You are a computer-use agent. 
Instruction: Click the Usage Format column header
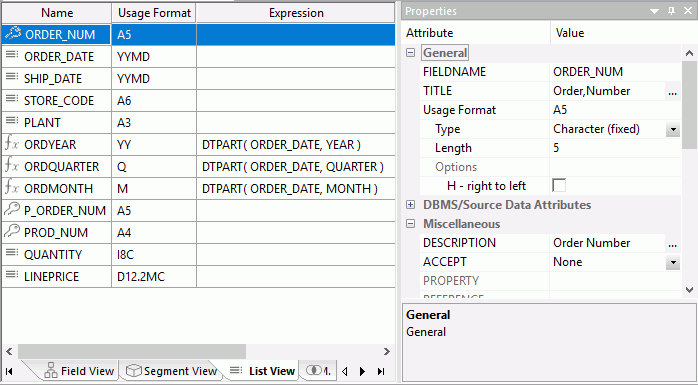pos(154,13)
